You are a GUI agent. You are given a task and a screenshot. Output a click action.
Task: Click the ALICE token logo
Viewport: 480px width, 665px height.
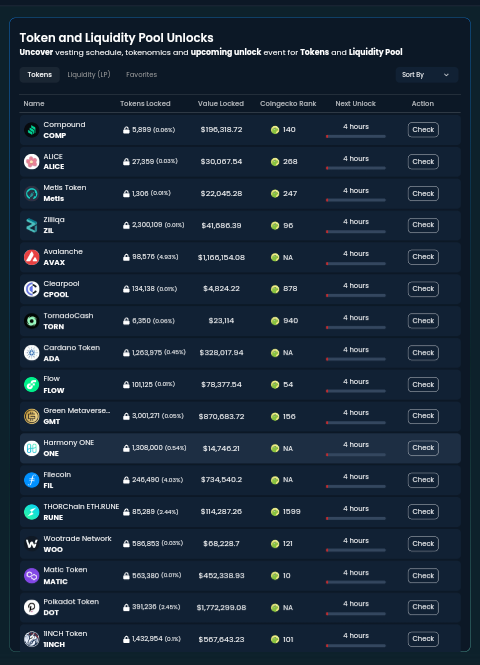tap(31, 162)
